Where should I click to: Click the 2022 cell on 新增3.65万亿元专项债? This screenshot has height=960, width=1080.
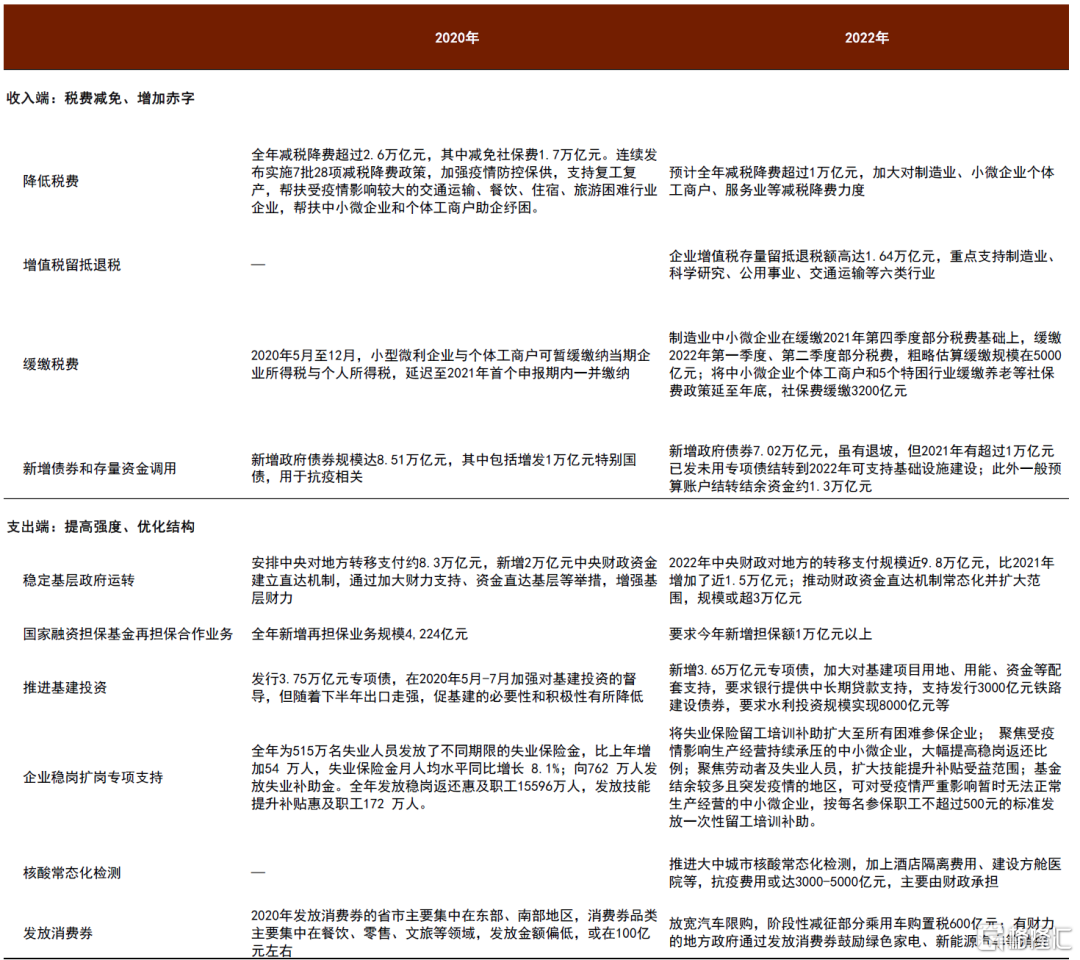(860, 687)
